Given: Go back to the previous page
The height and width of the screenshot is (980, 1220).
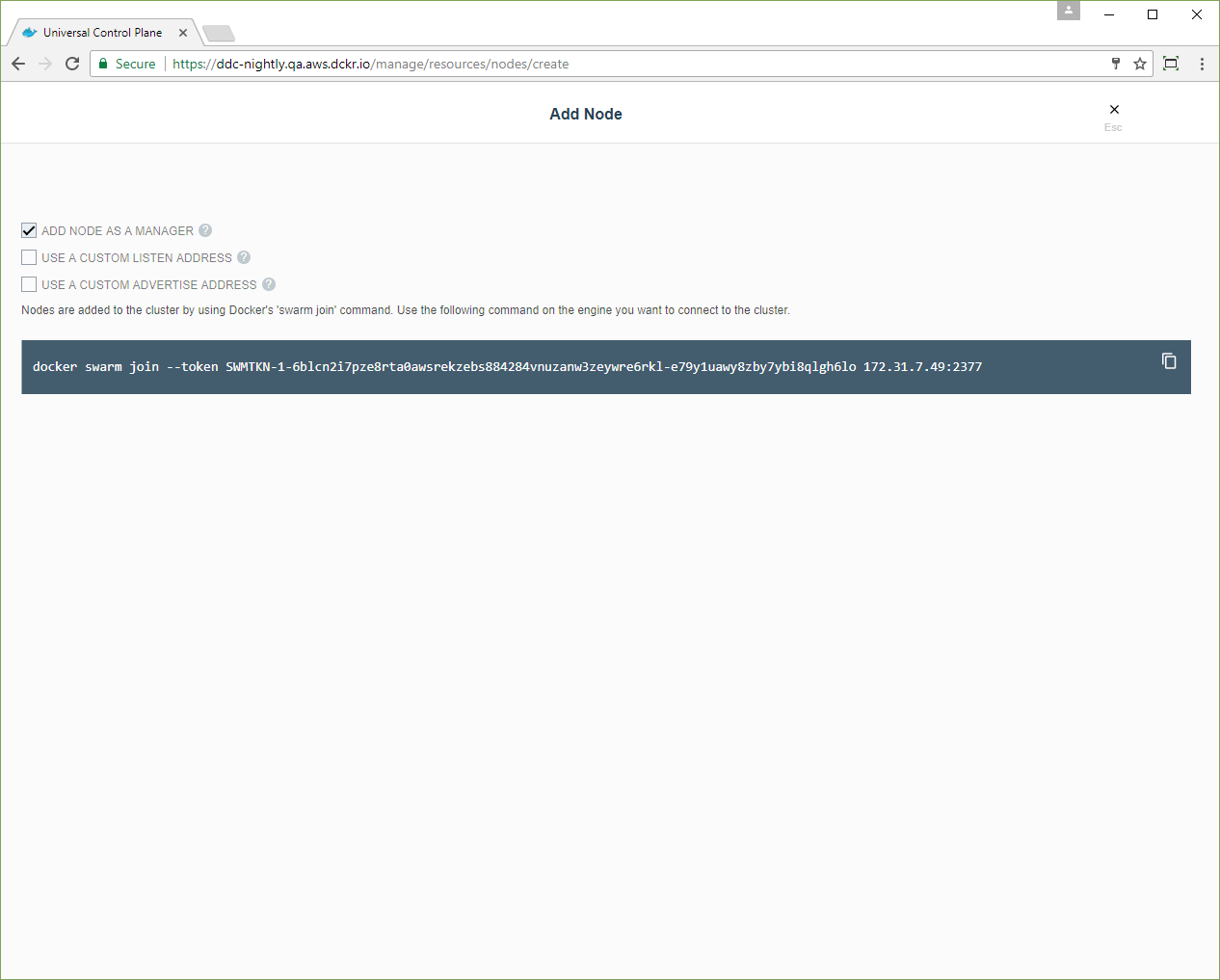Looking at the screenshot, I should (18, 64).
